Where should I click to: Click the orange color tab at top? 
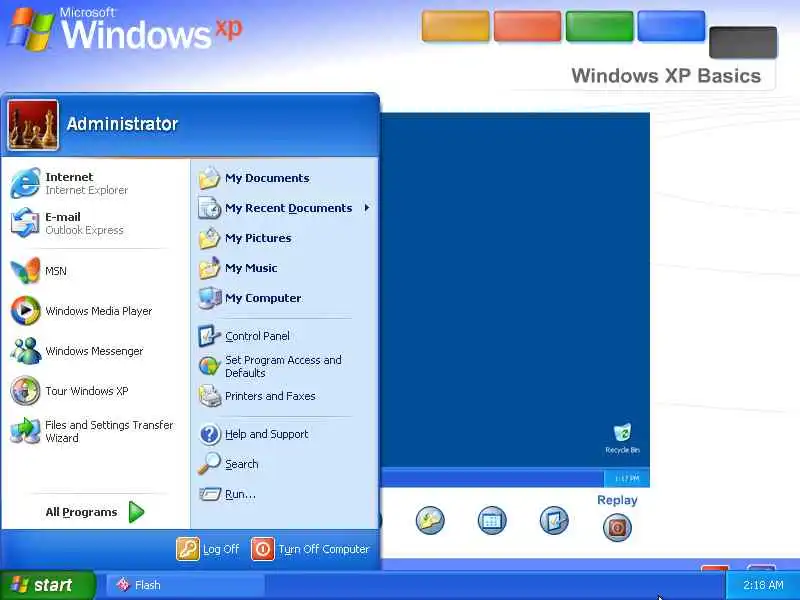click(455, 26)
